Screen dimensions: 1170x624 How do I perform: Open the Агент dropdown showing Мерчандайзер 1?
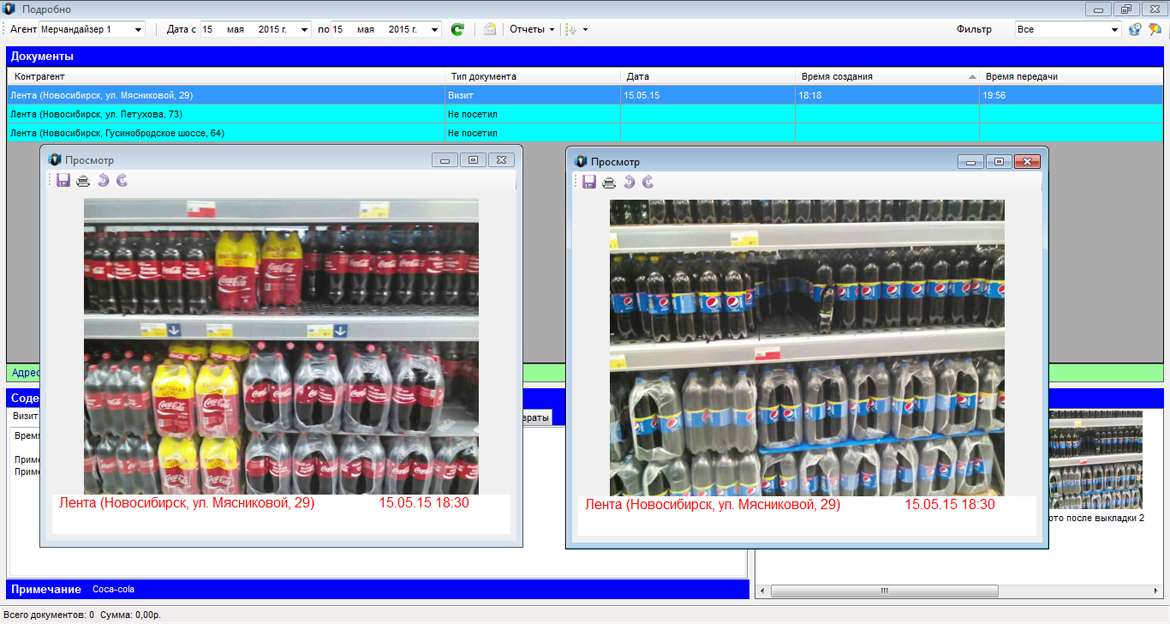[138, 30]
